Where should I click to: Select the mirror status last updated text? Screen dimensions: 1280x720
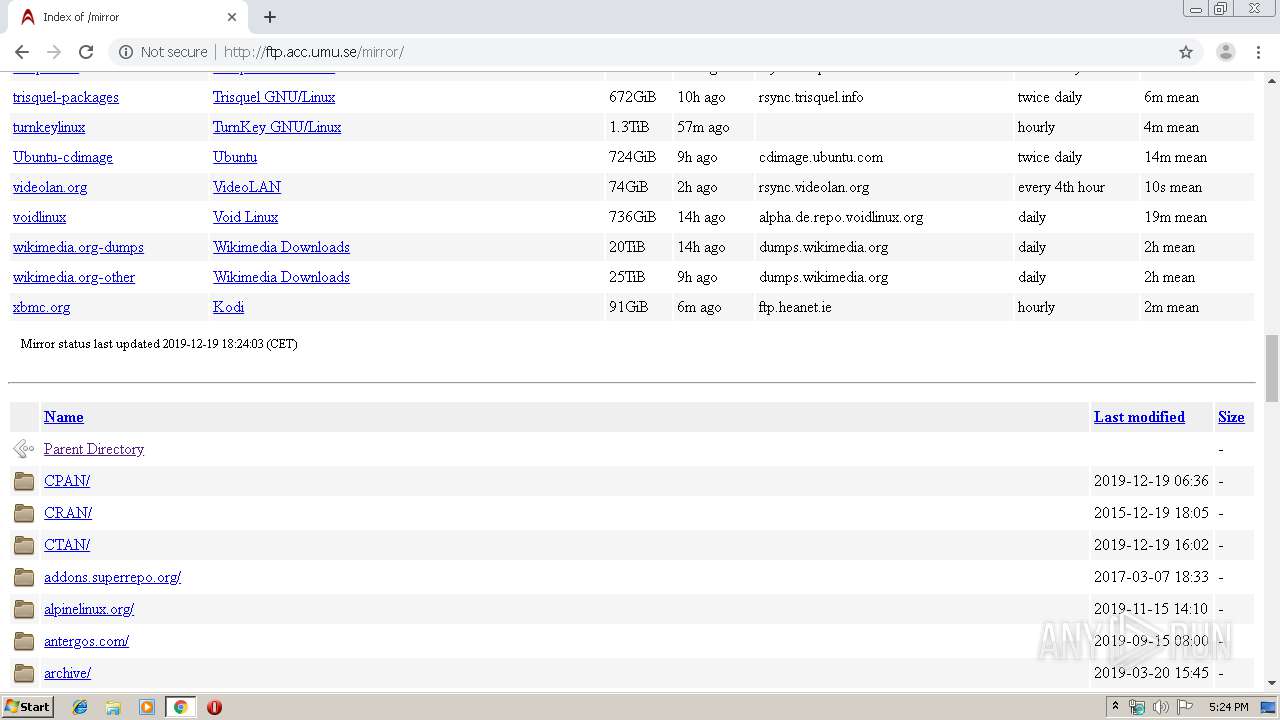point(159,344)
